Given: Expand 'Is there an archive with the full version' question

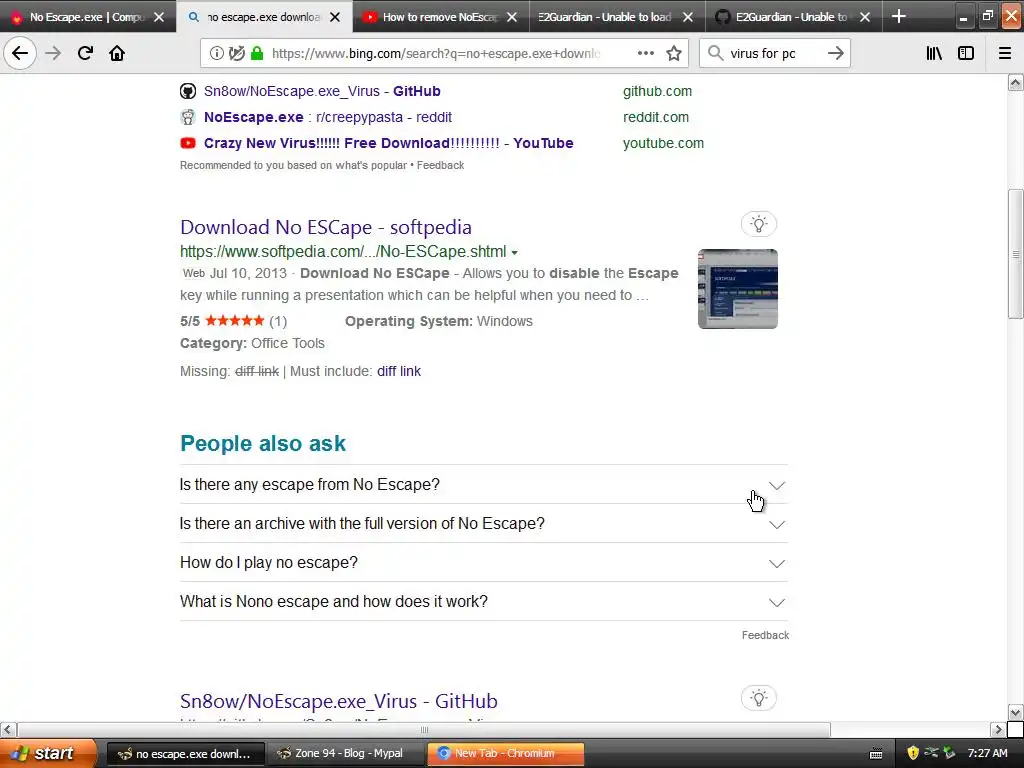Looking at the screenshot, I should [483, 524].
